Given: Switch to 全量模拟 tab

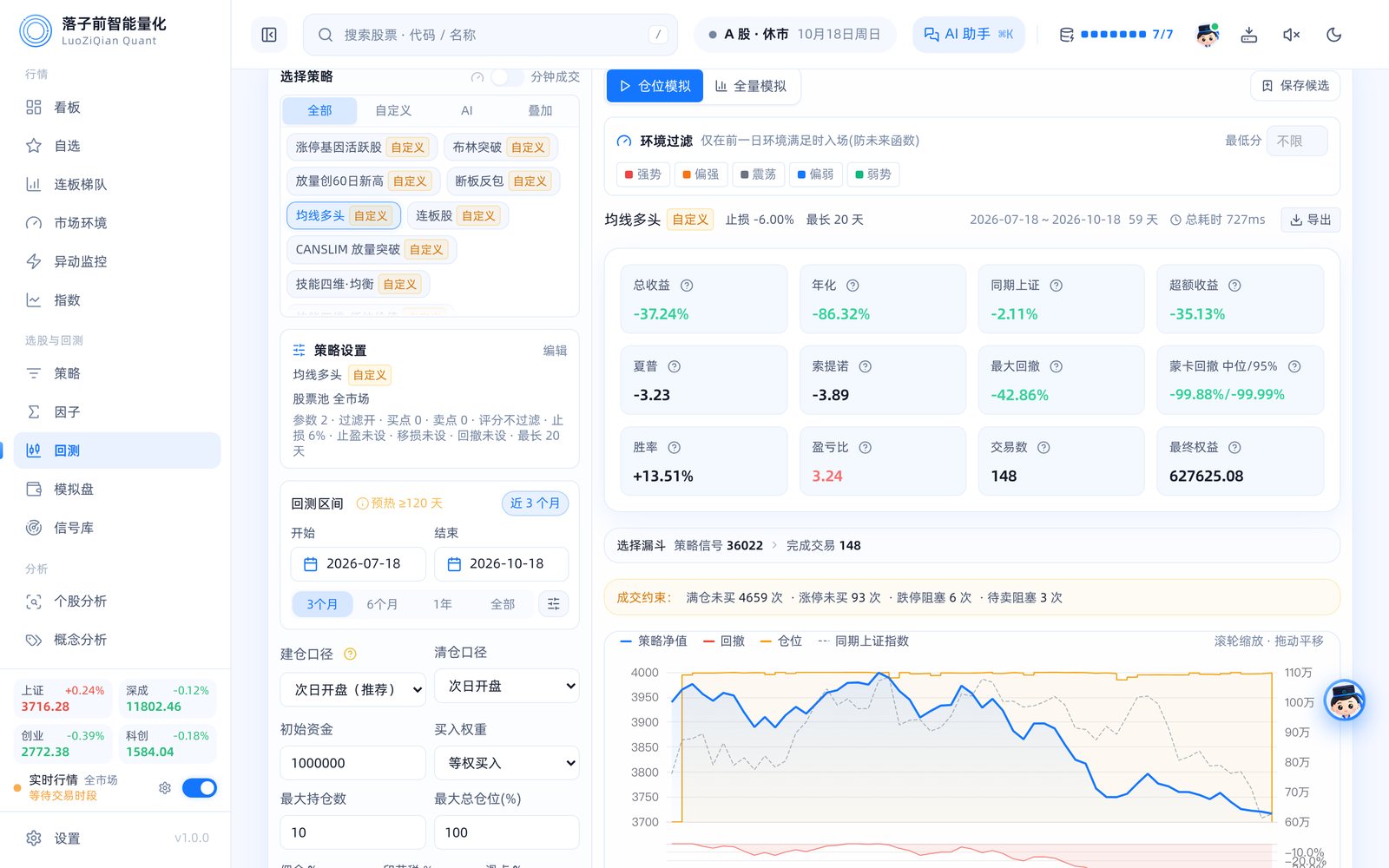Looking at the screenshot, I should tap(751, 86).
